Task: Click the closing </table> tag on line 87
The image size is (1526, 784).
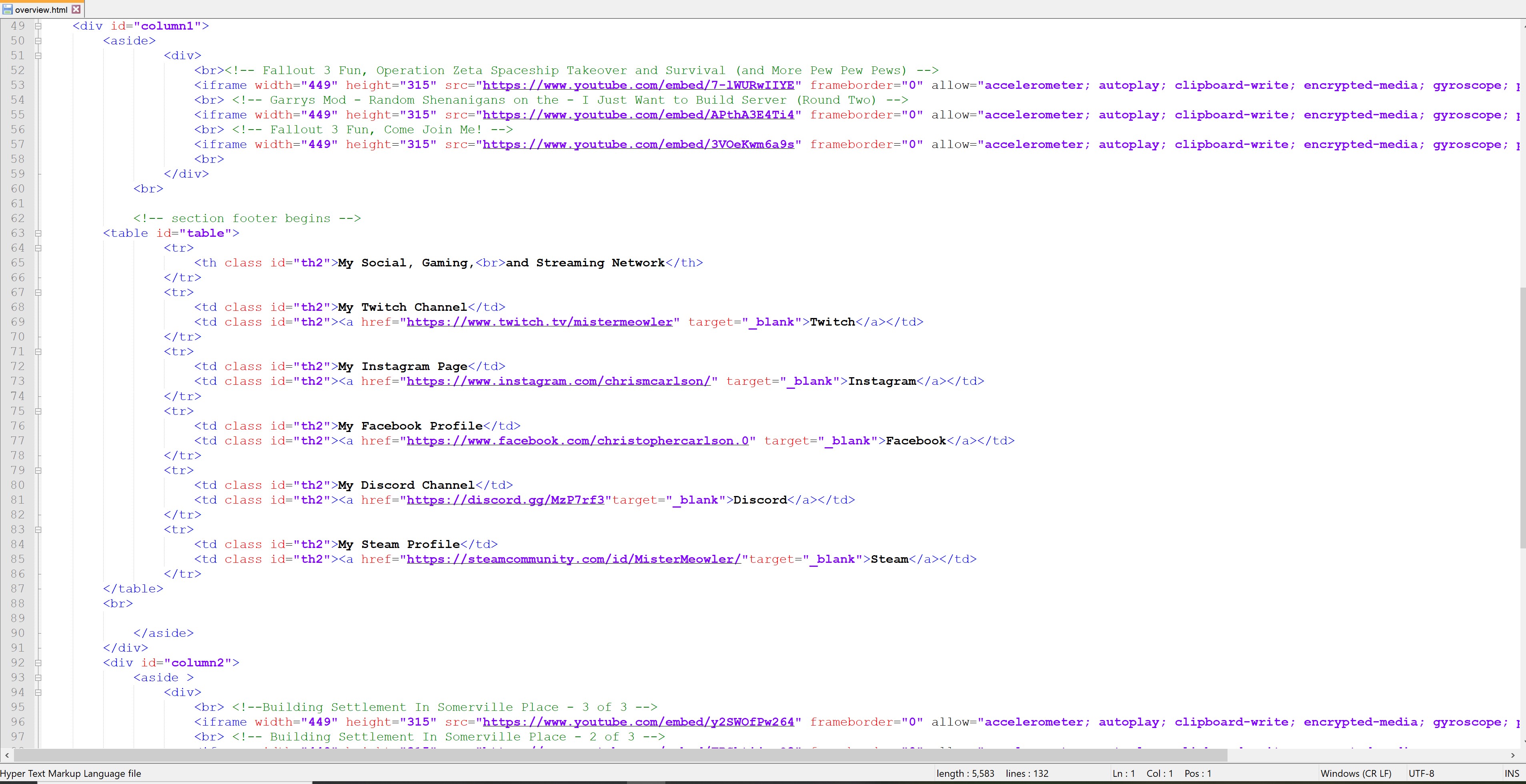Action: pyautogui.click(x=133, y=588)
